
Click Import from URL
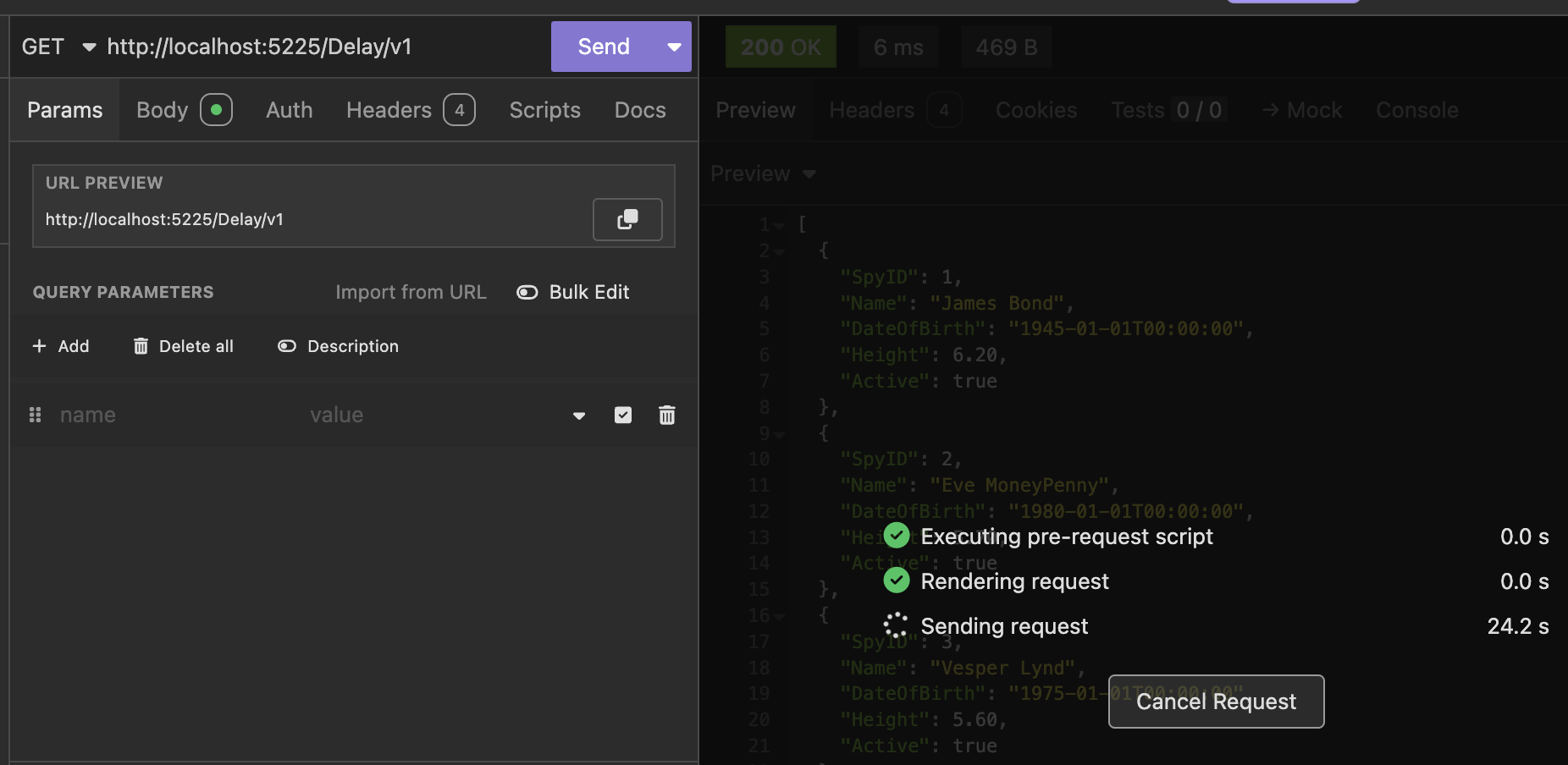point(411,292)
